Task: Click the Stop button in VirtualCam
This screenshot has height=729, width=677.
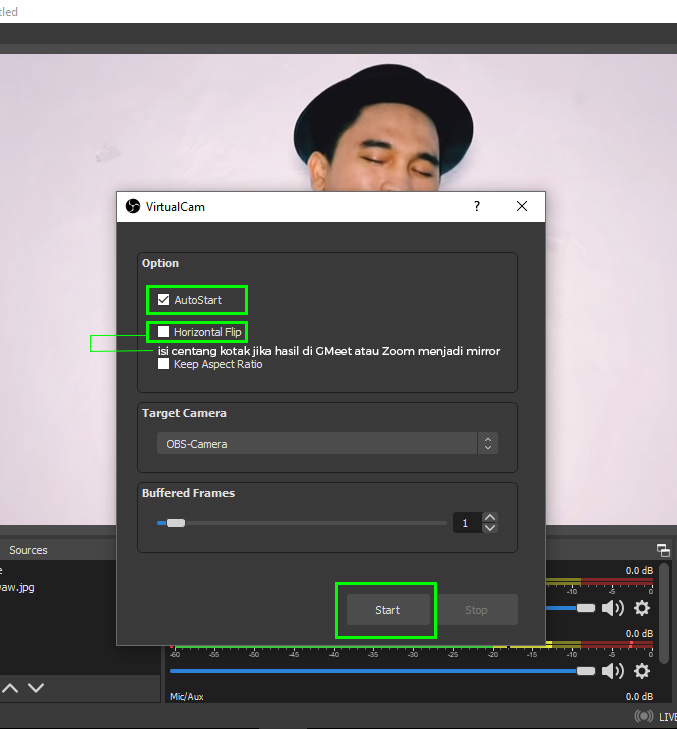Action: [x=477, y=610]
